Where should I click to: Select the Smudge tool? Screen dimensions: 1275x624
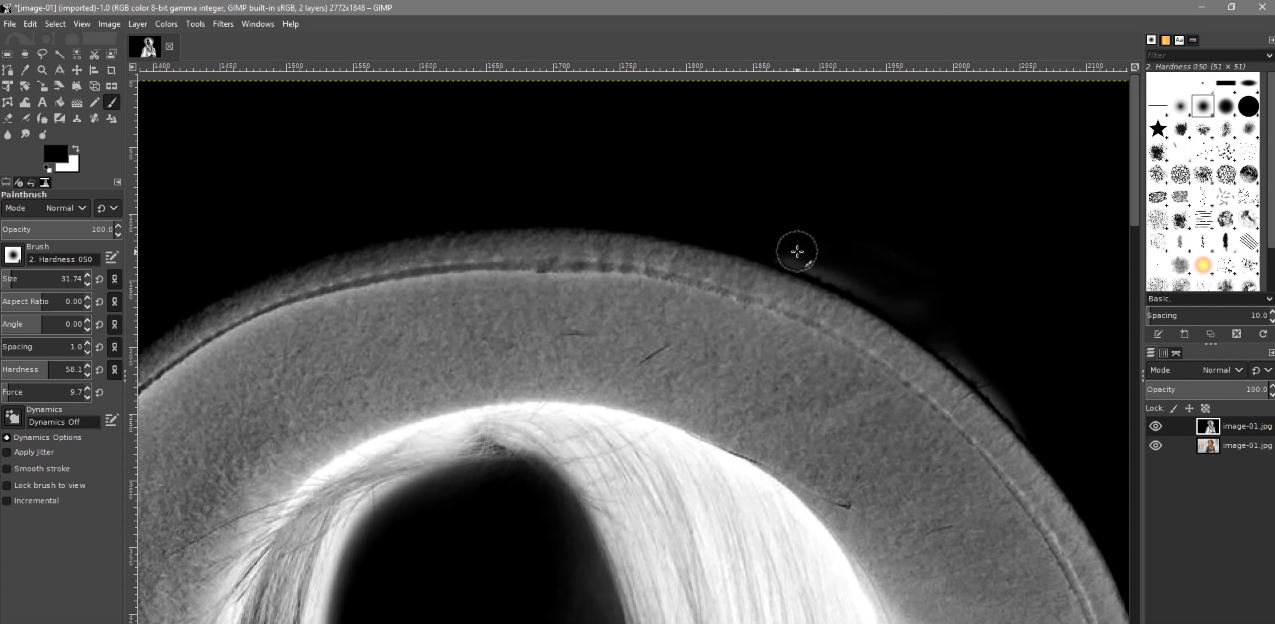click(x=25, y=134)
